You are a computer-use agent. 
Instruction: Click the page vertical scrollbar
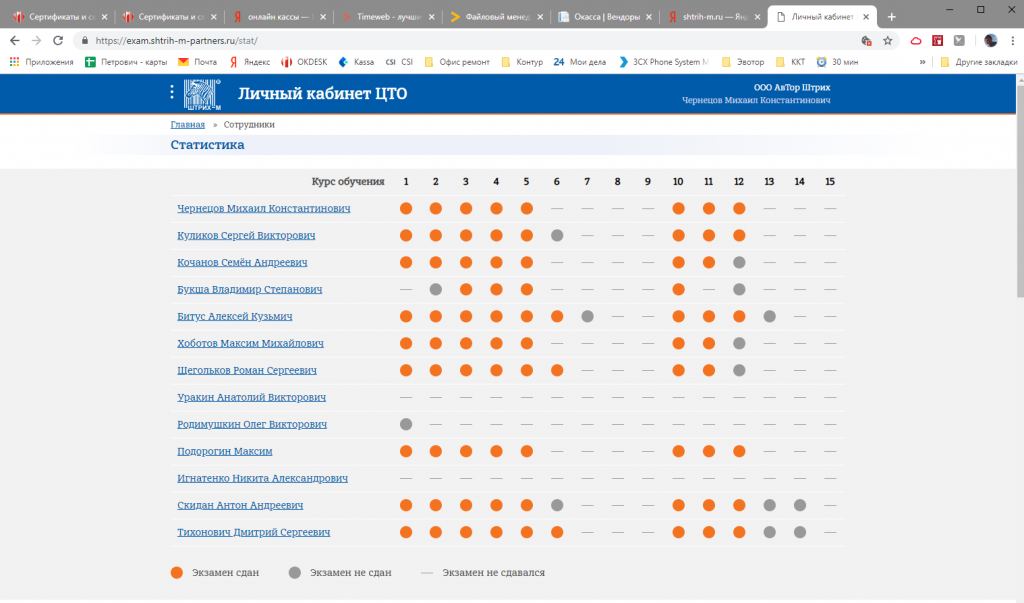(1019, 189)
